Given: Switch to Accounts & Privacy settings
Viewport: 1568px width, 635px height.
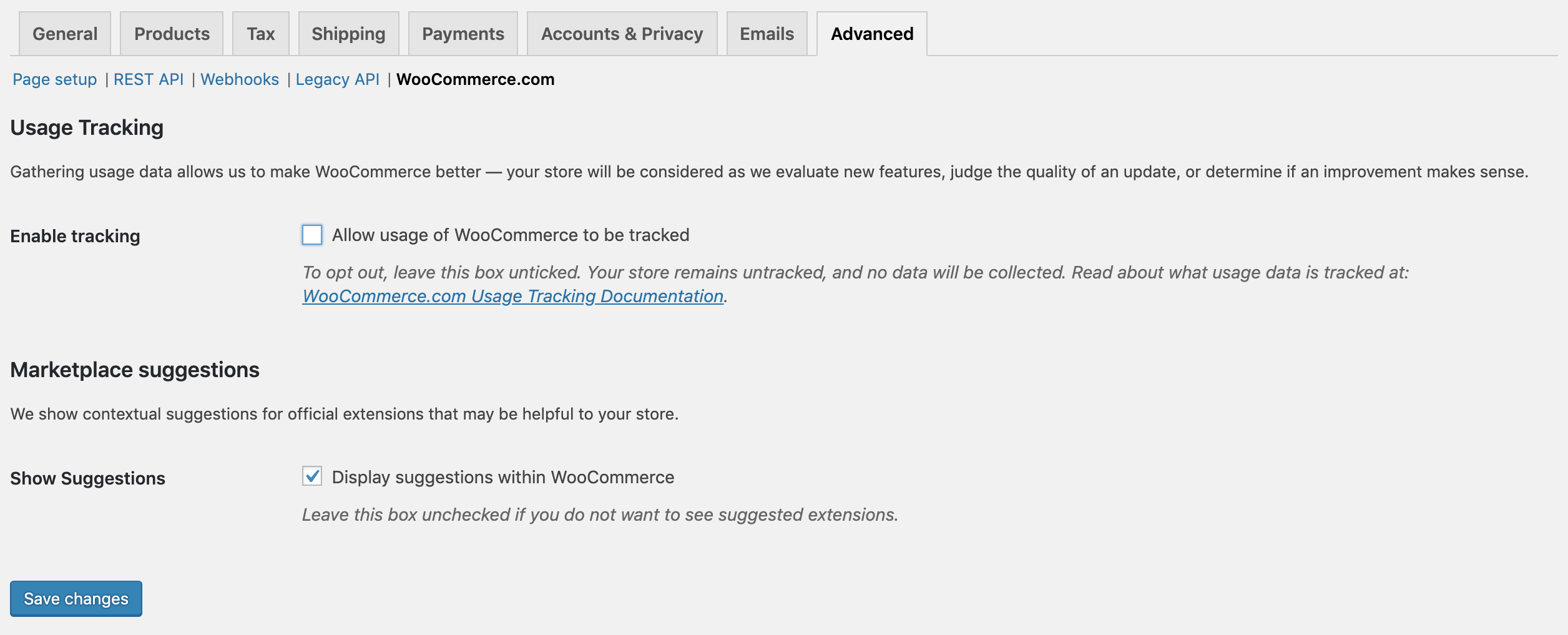Looking at the screenshot, I should click(x=622, y=34).
